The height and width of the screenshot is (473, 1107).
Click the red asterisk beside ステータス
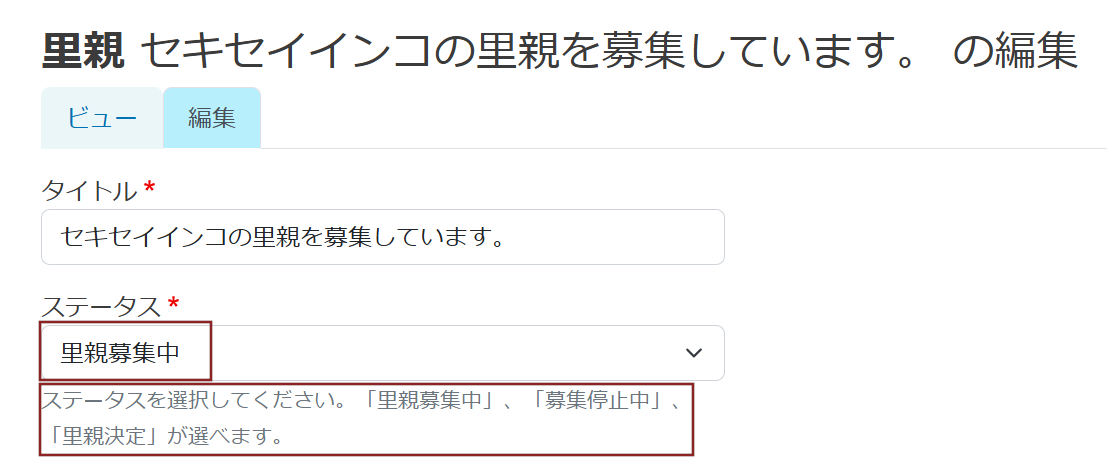click(x=174, y=305)
